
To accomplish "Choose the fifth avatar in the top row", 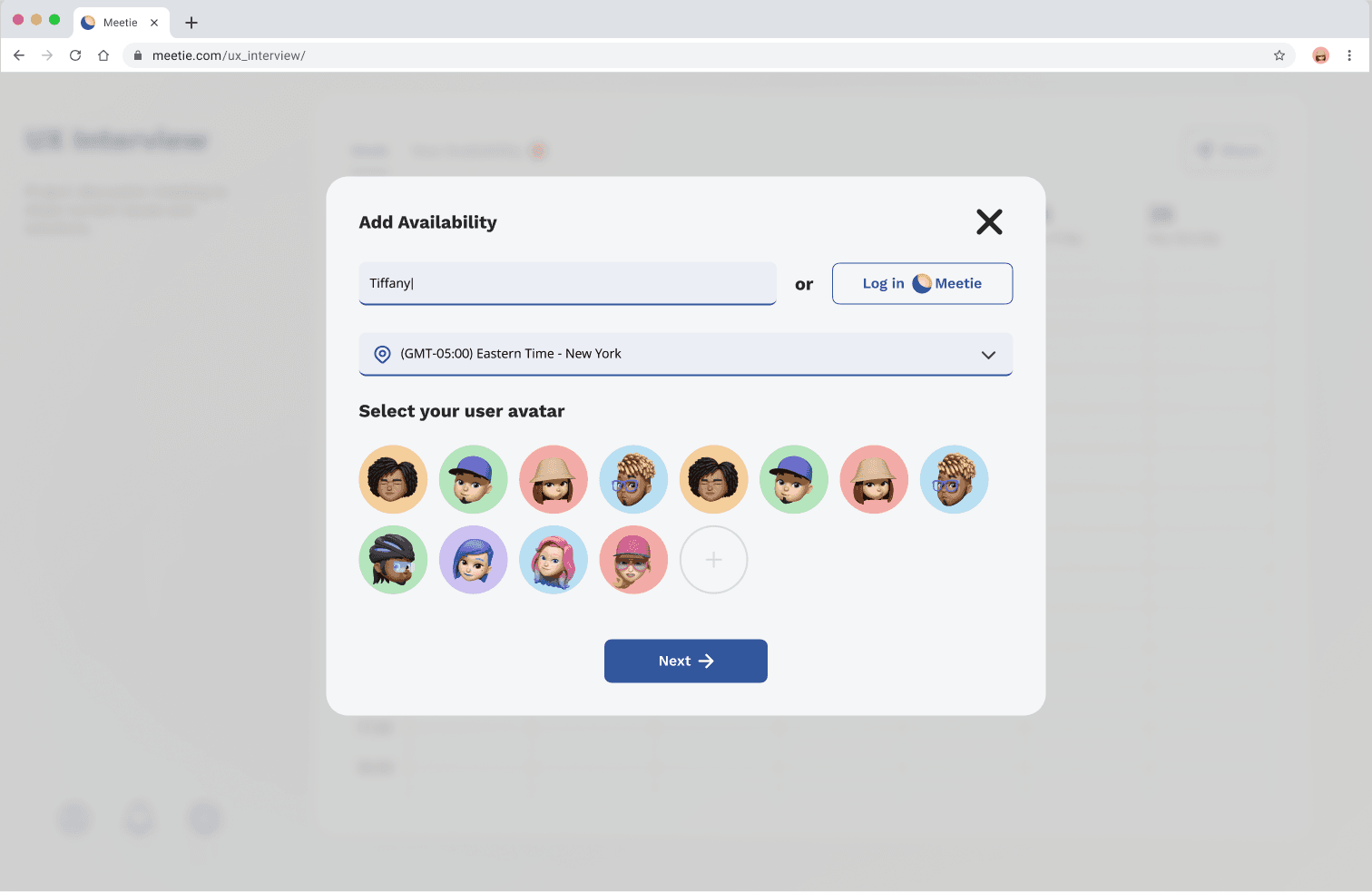I will [x=713, y=479].
